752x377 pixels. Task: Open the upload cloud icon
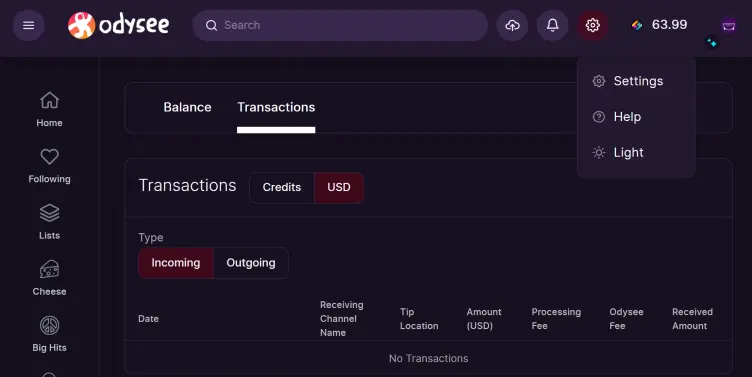tap(512, 25)
